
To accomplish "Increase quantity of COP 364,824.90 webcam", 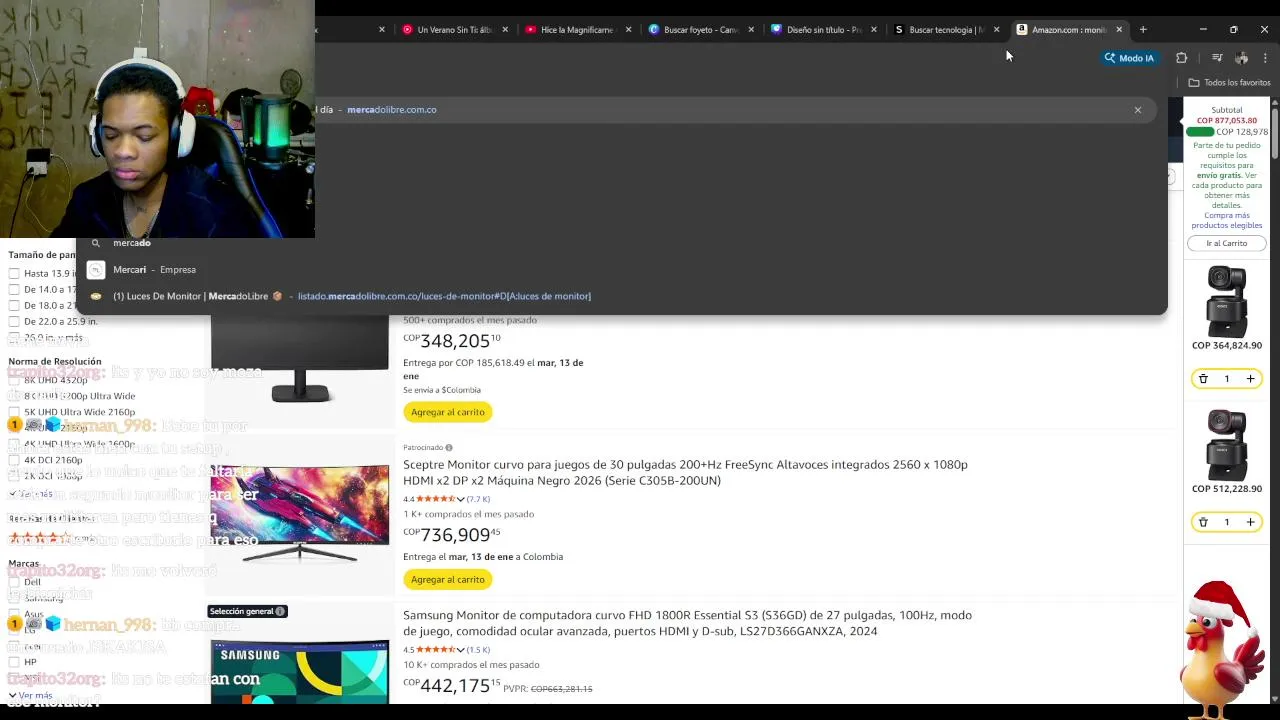I will click(1250, 379).
